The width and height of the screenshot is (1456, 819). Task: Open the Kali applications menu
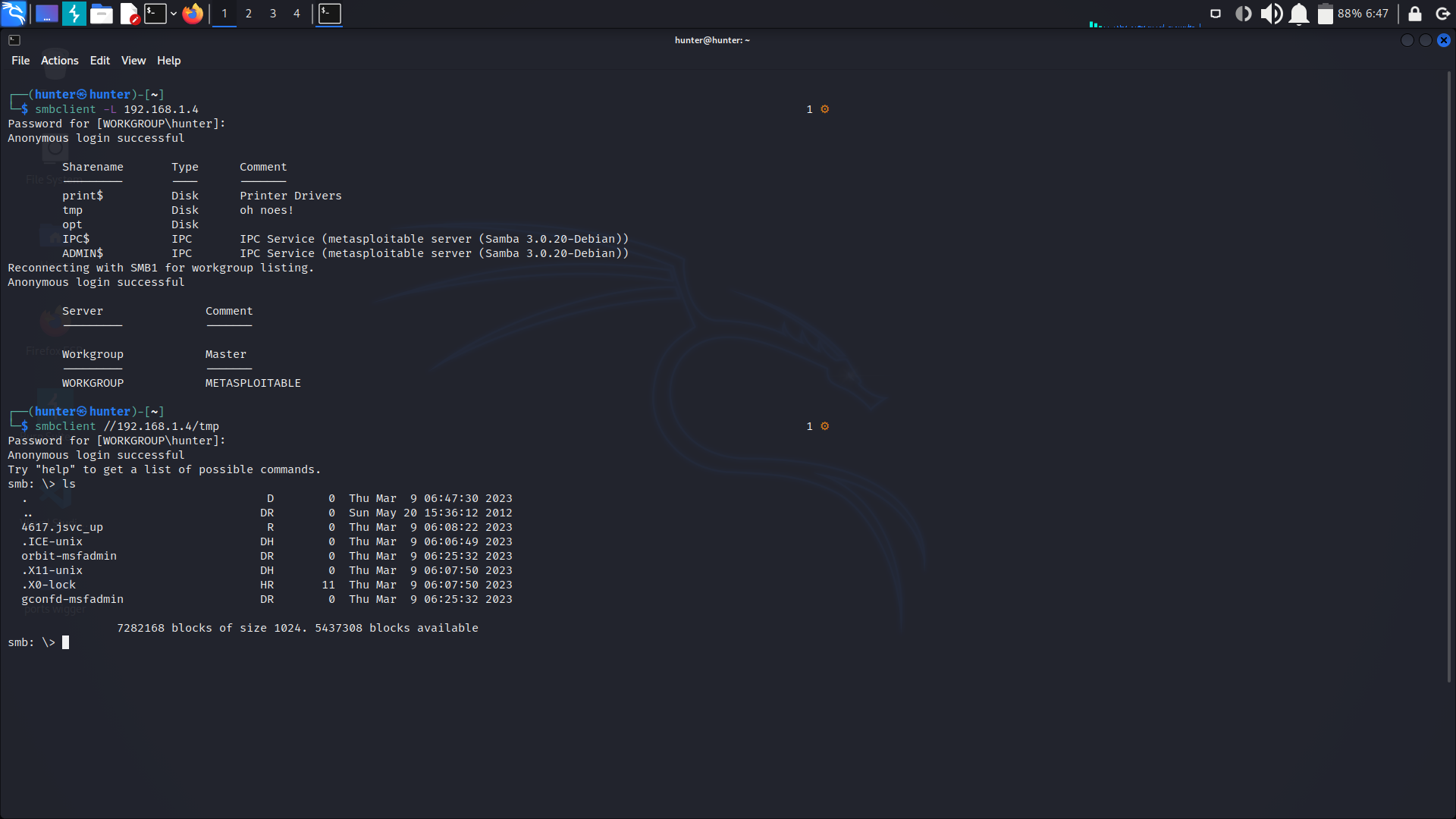[14, 13]
